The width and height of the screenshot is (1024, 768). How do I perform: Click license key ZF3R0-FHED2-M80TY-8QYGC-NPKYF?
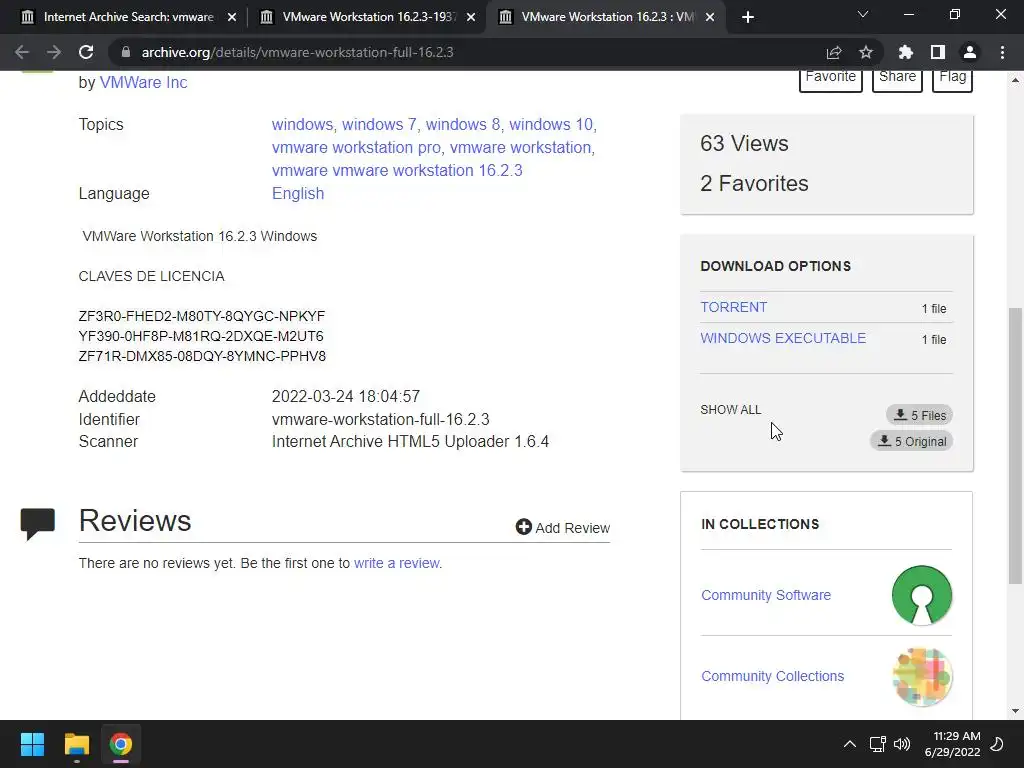[202, 316]
